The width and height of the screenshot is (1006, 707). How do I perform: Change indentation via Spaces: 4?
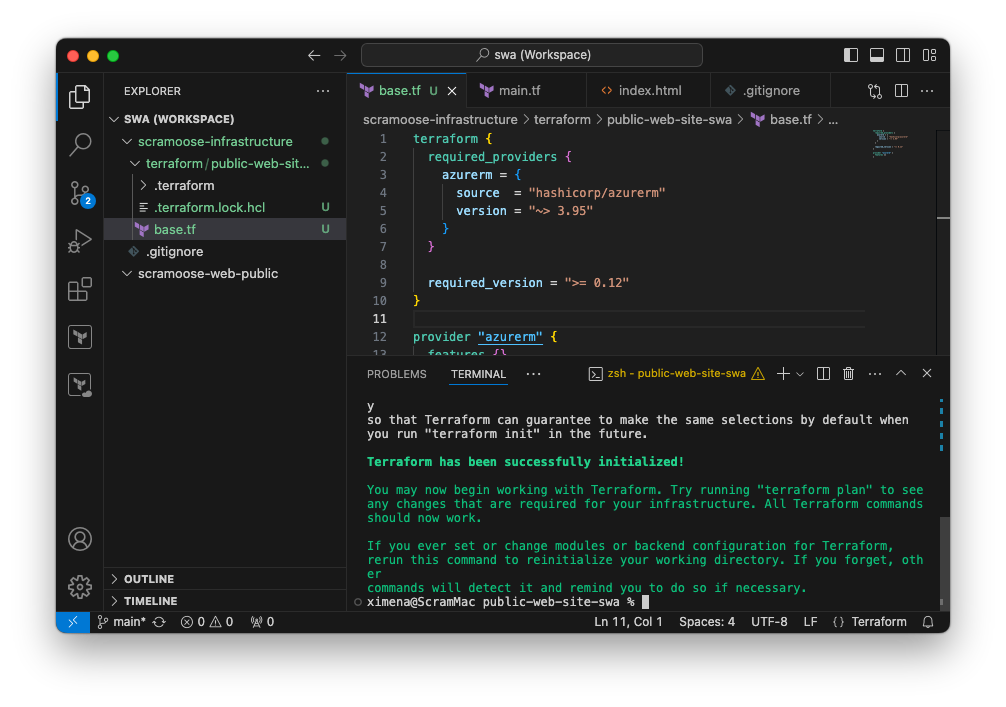click(x=706, y=622)
